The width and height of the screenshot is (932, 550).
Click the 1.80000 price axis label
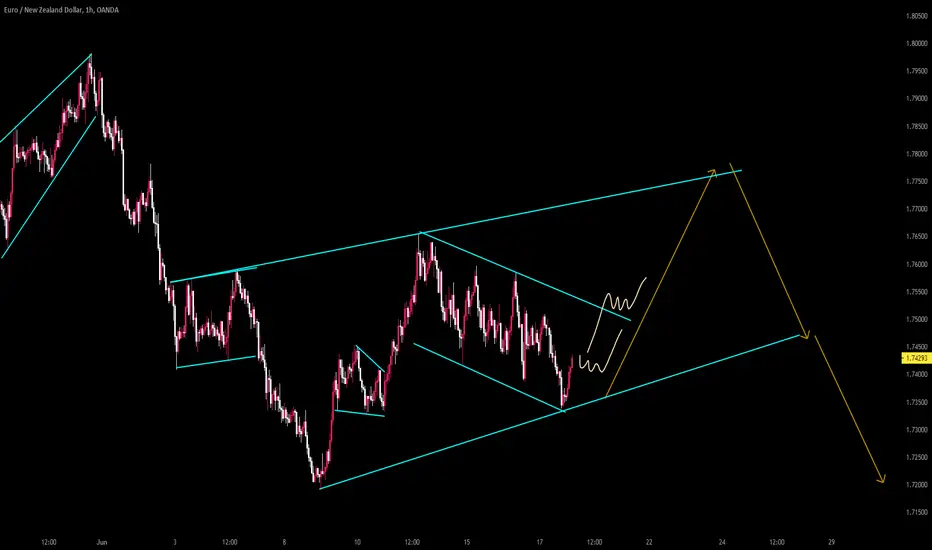(917, 43)
